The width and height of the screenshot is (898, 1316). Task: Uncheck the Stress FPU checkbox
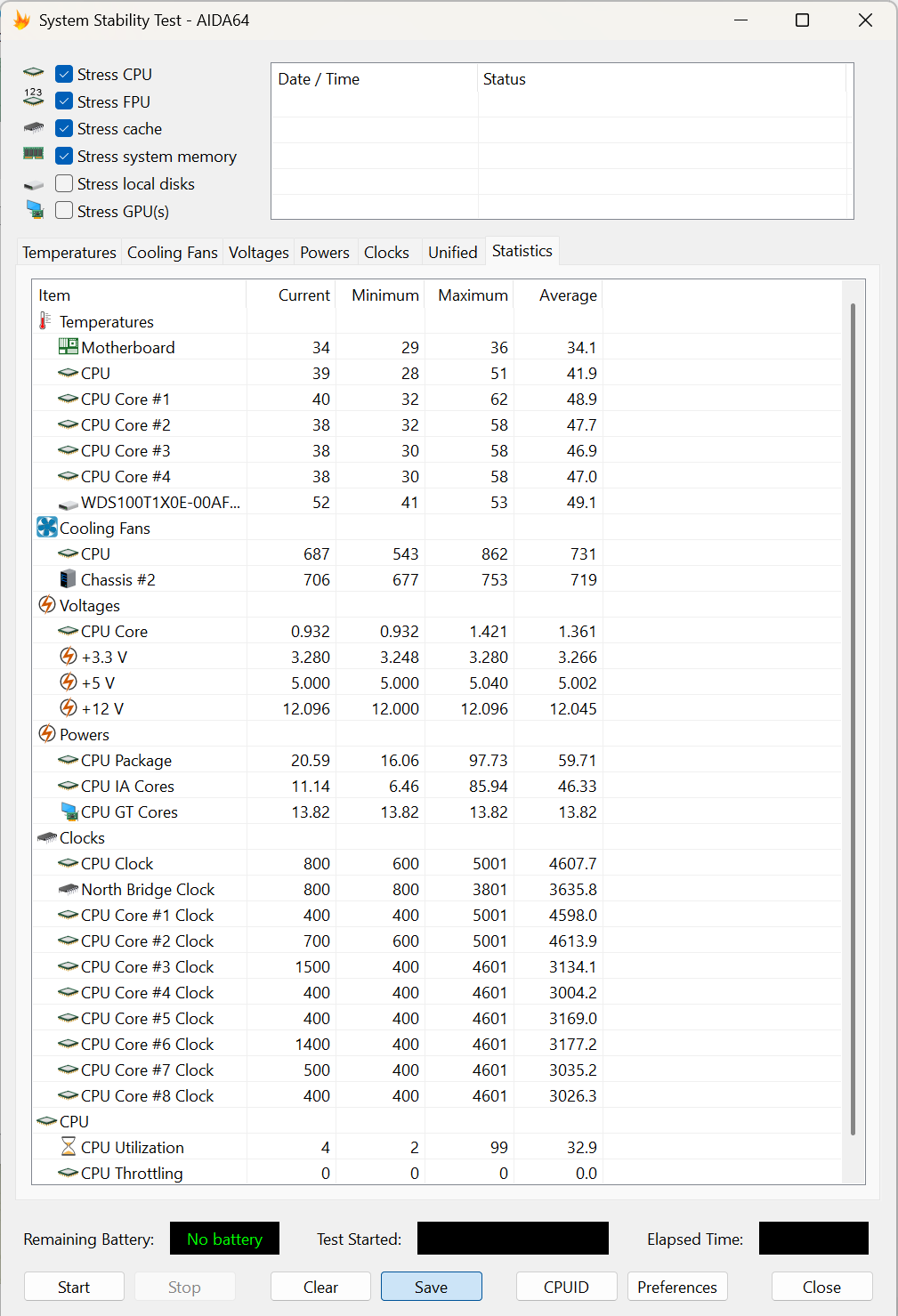coord(64,101)
